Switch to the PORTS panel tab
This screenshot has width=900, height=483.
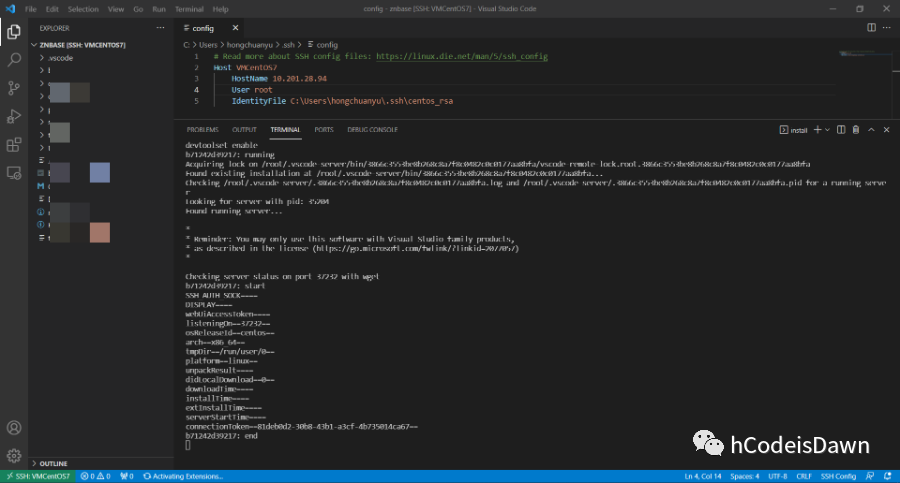coord(324,130)
